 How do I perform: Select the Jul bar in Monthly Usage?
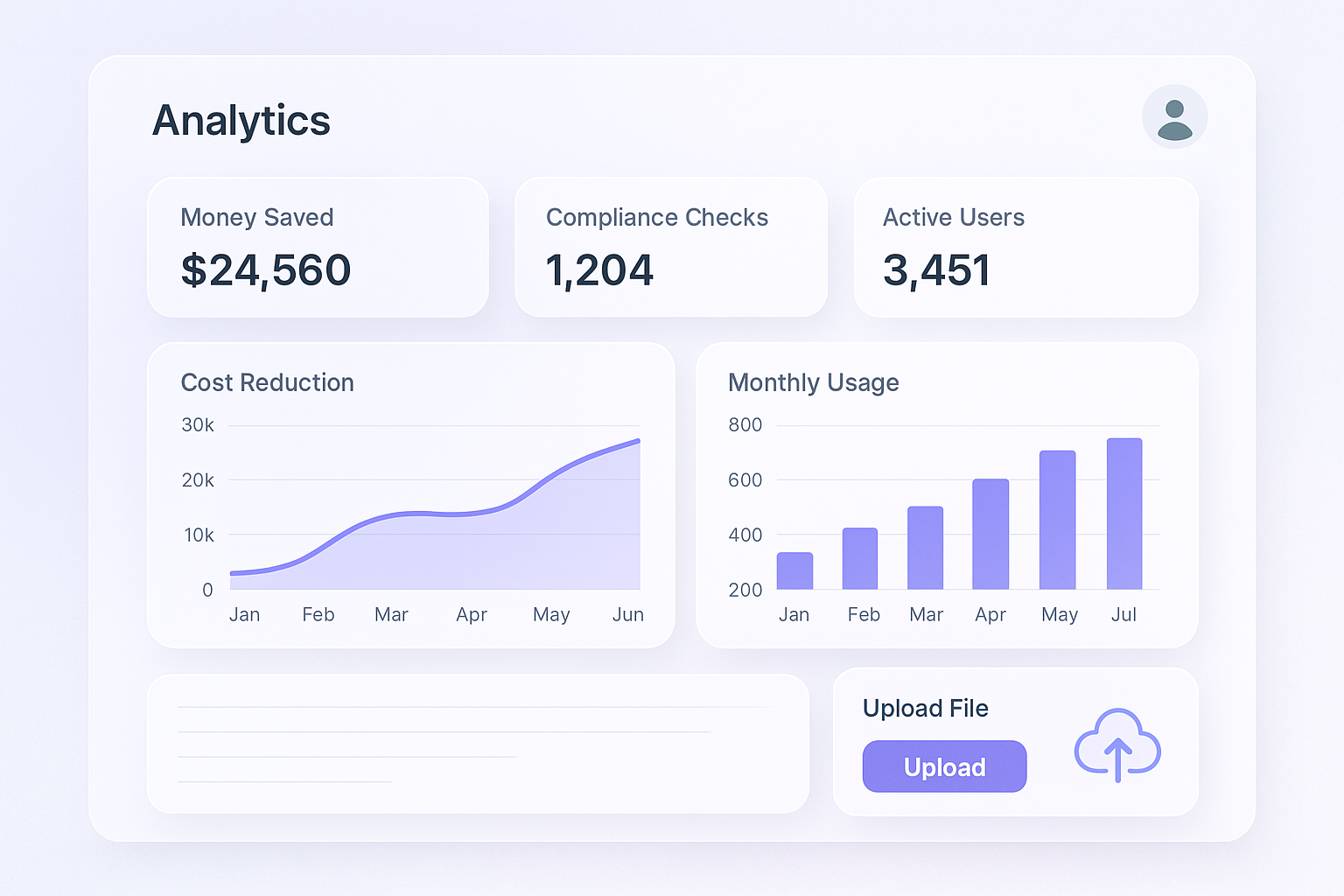tap(1124, 514)
